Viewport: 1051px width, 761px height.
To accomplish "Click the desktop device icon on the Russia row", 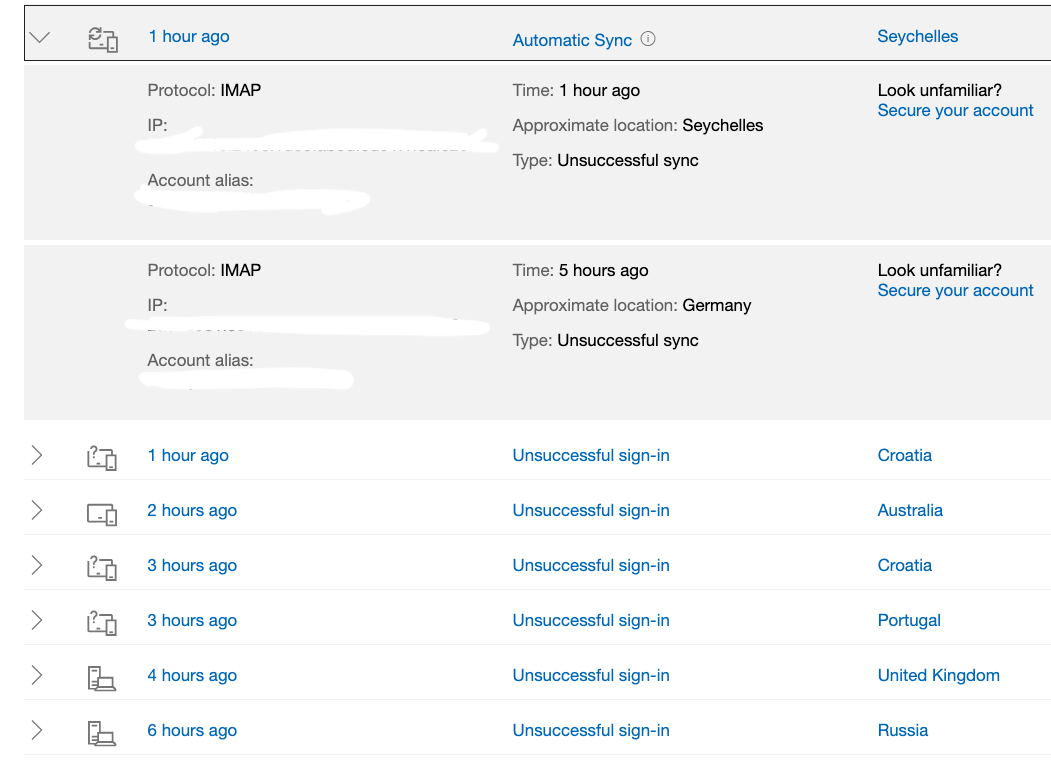I will [102, 731].
